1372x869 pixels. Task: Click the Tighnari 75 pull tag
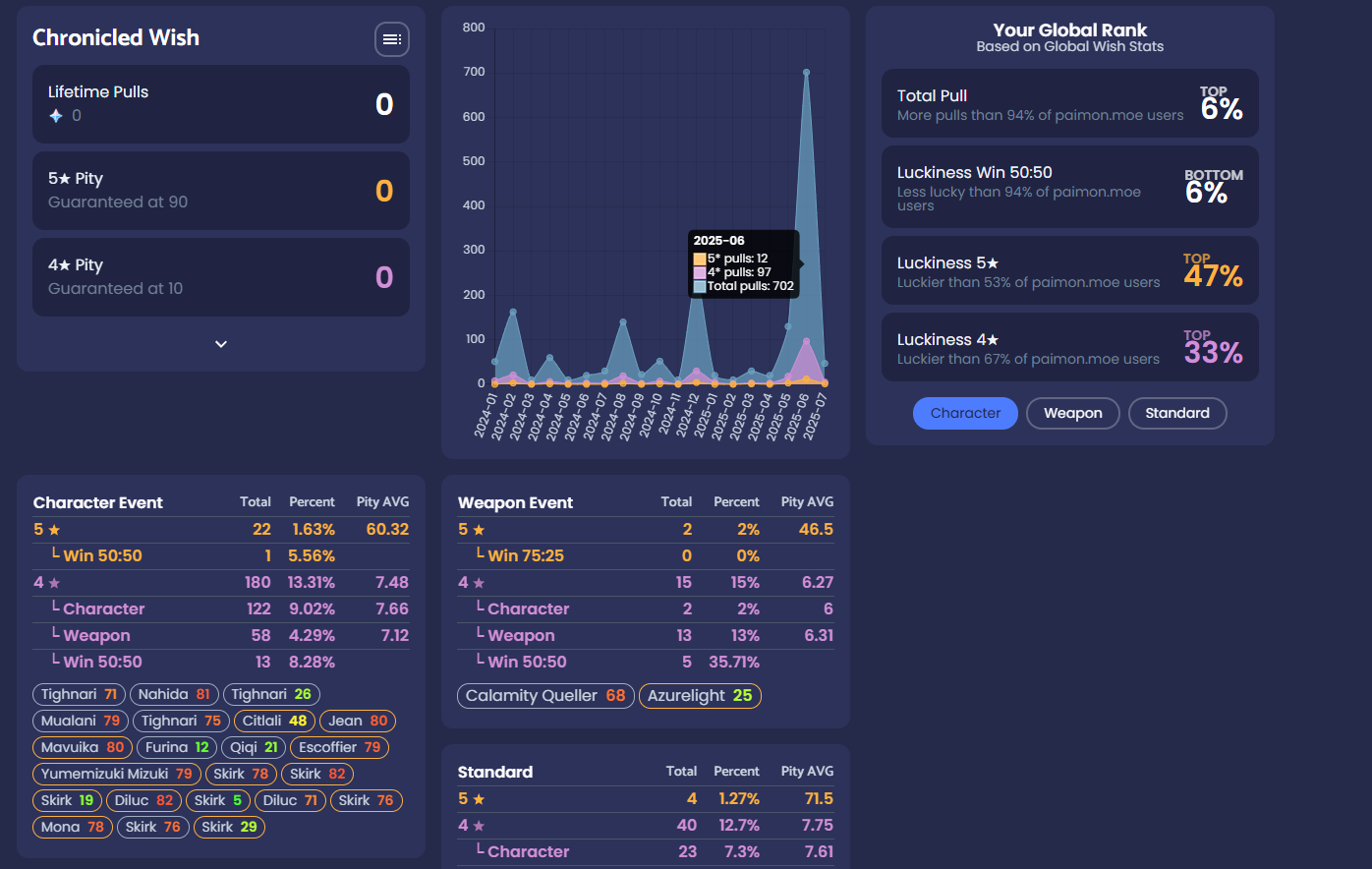pos(181,721)
